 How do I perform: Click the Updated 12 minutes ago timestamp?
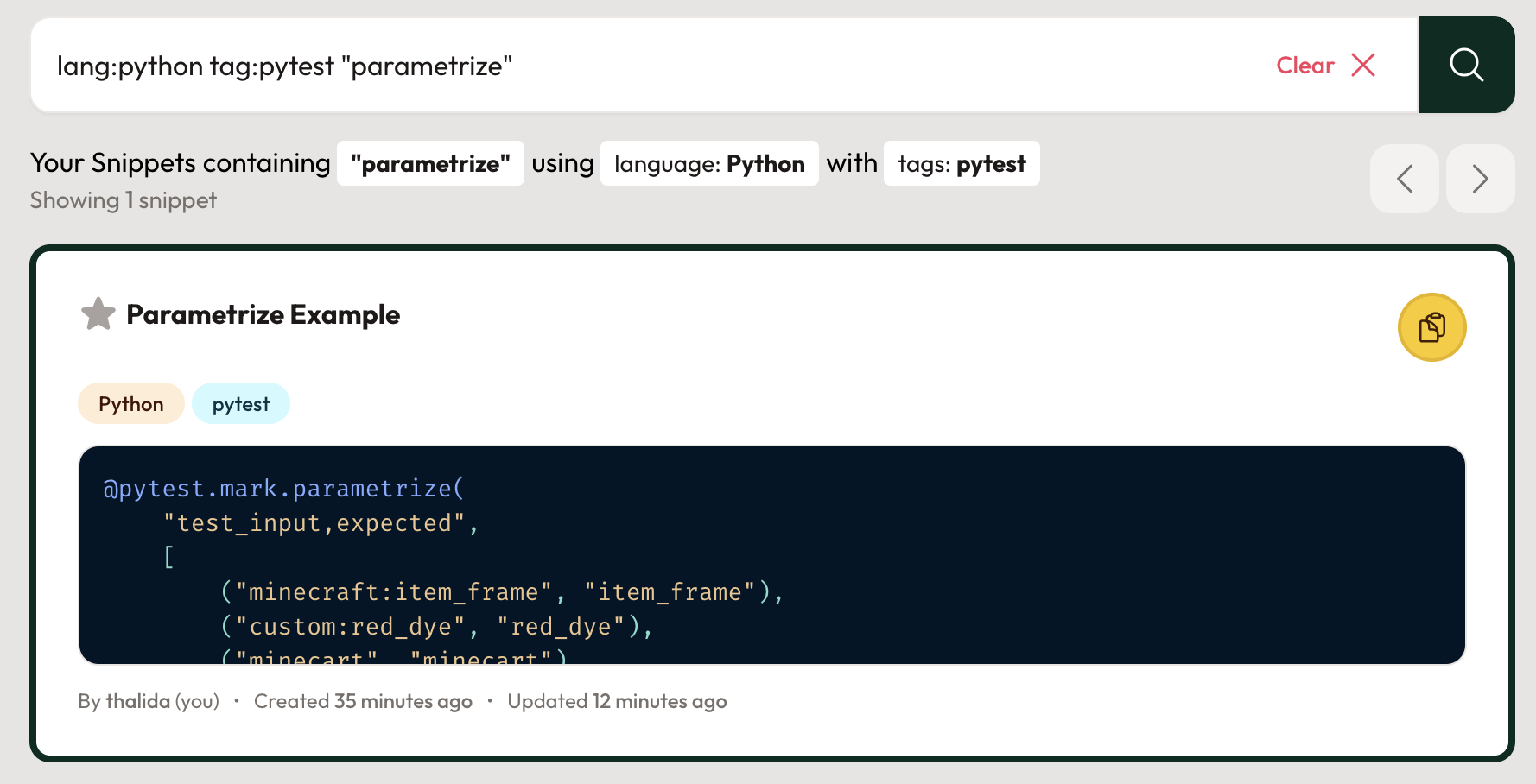pyautogui.click(x=617, y=701)
